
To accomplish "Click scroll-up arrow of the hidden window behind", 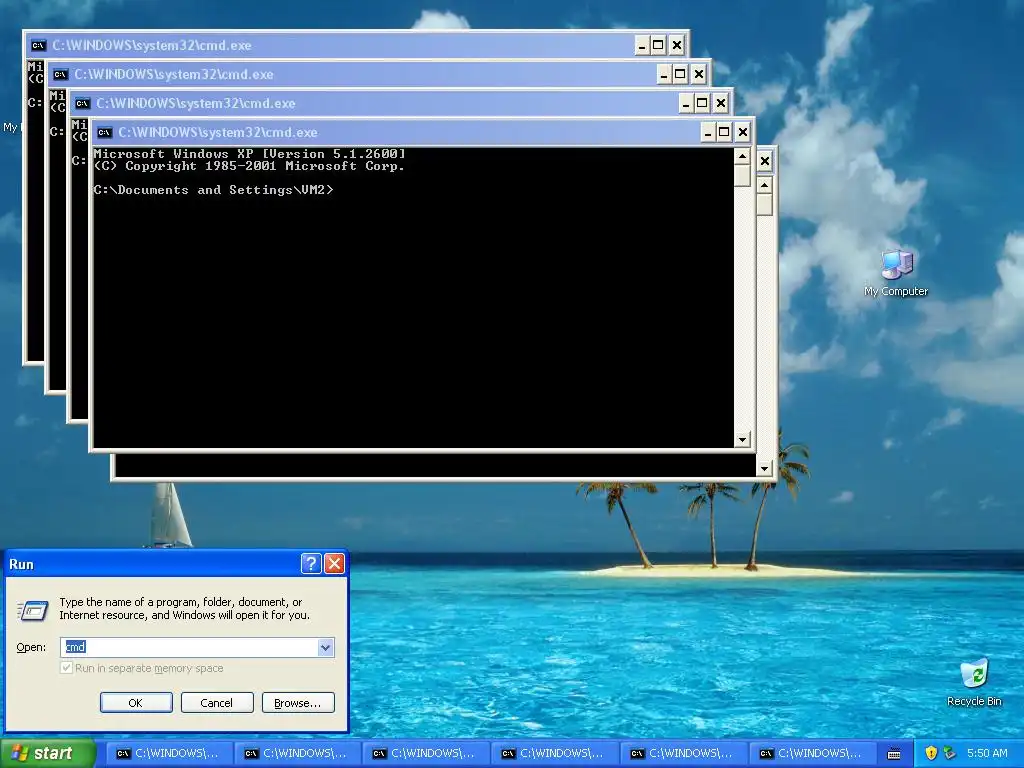I will (765, 185).
